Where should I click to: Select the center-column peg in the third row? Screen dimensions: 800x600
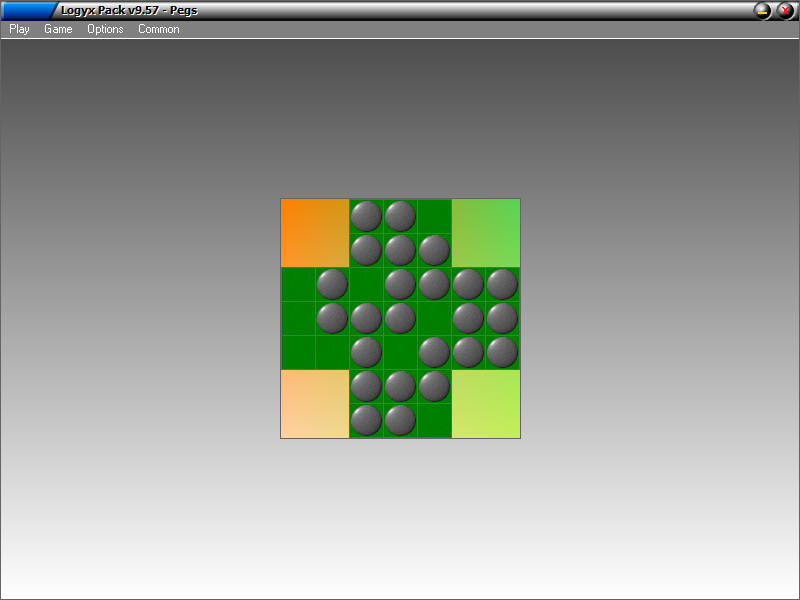(401, 285)
